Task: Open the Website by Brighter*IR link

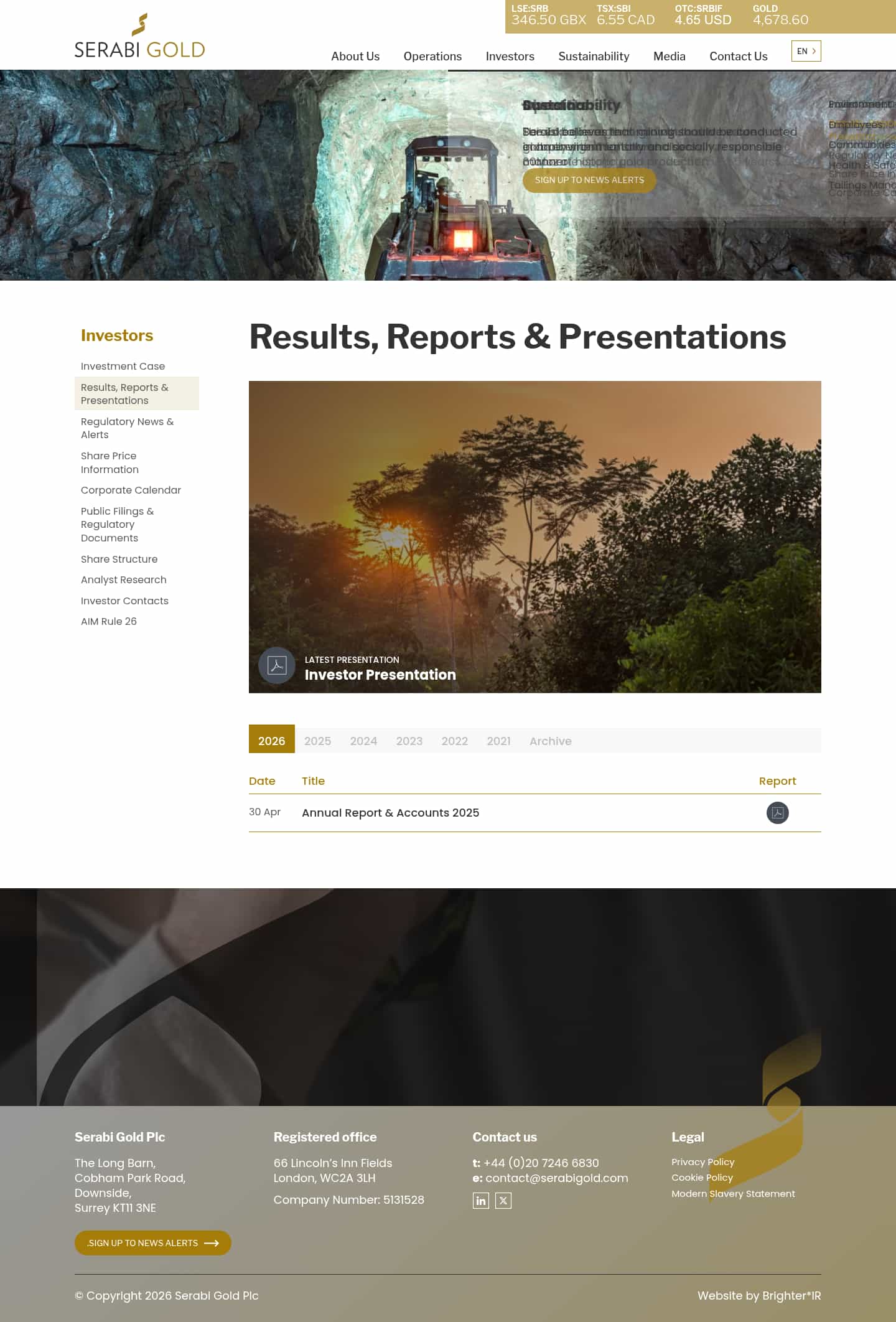Action: click(x=759, y=1296)
